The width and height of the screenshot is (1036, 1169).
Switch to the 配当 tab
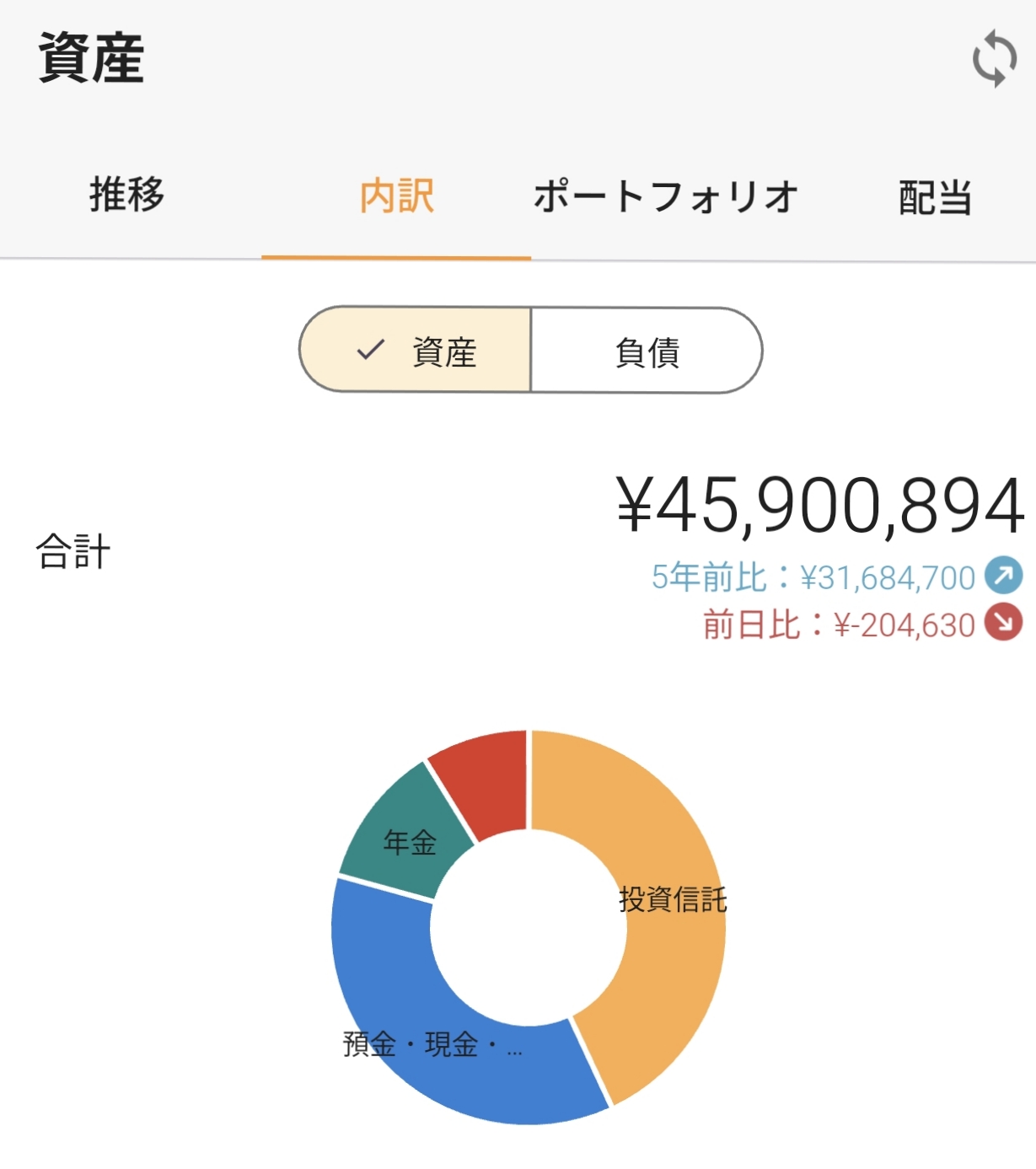(936, 196)
